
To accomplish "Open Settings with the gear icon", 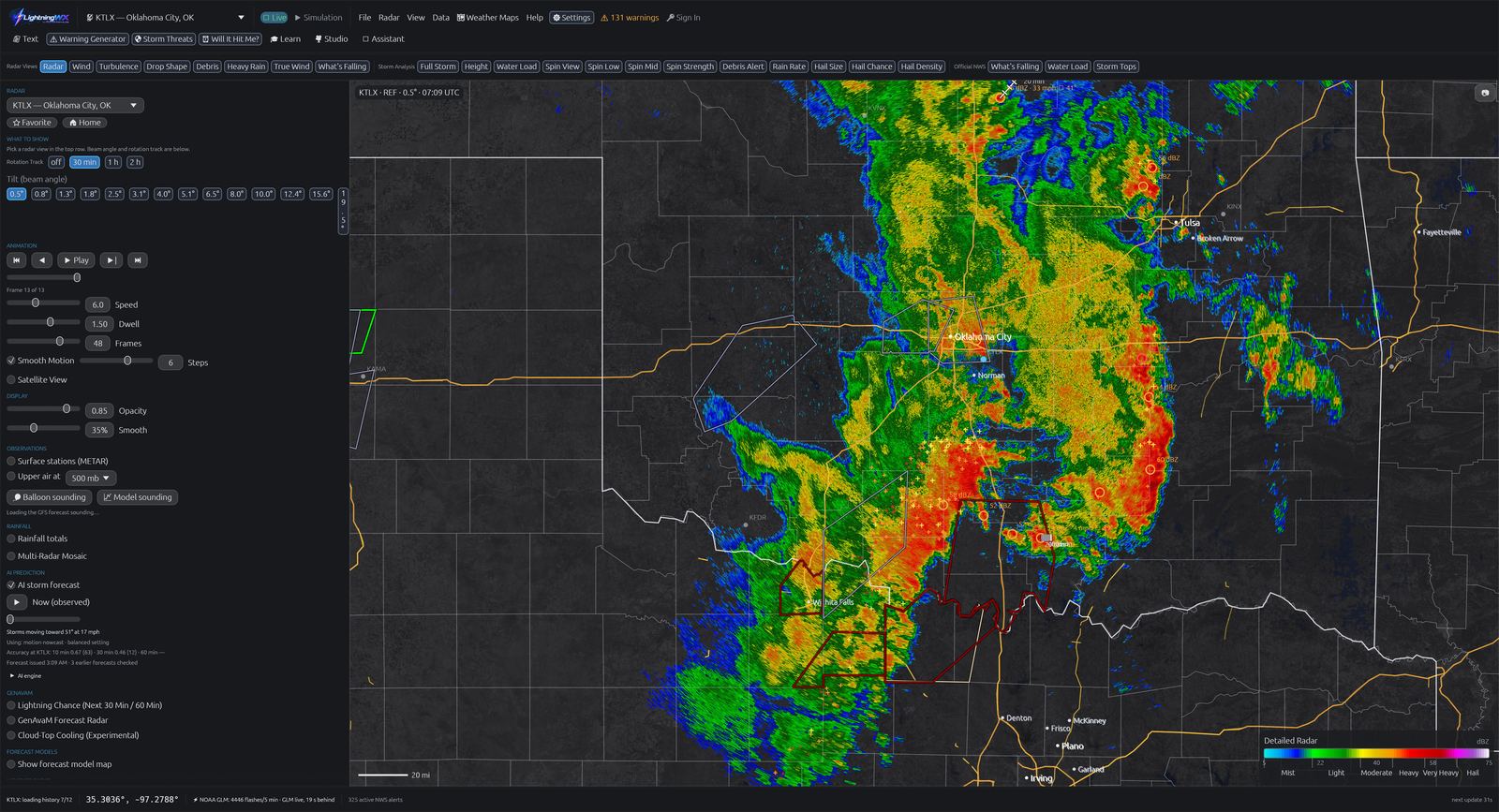I will click(x=571, y=18).
